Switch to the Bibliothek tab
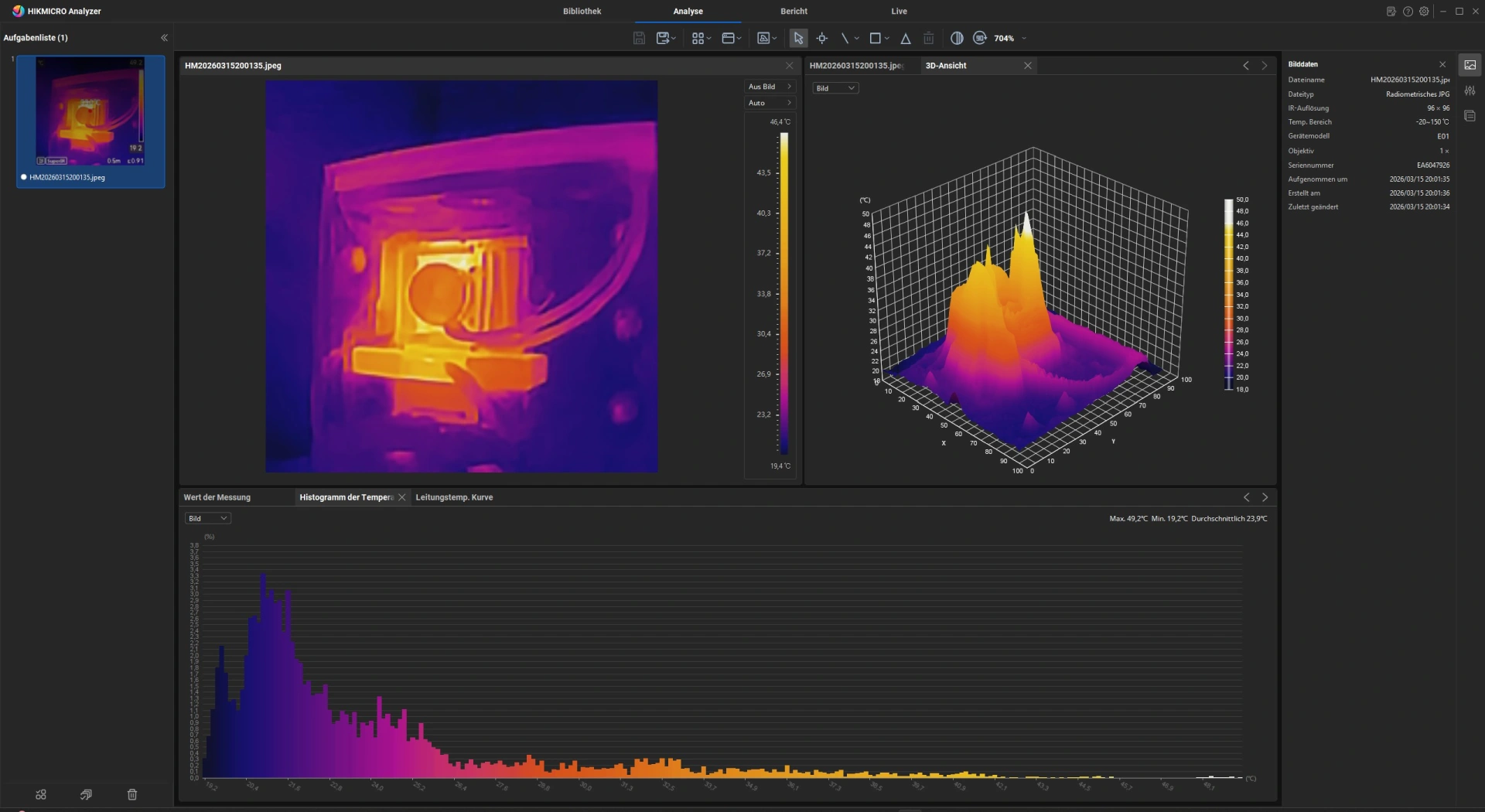Image resolution: width=1485 pixels, height=812 pixels. 582,12
